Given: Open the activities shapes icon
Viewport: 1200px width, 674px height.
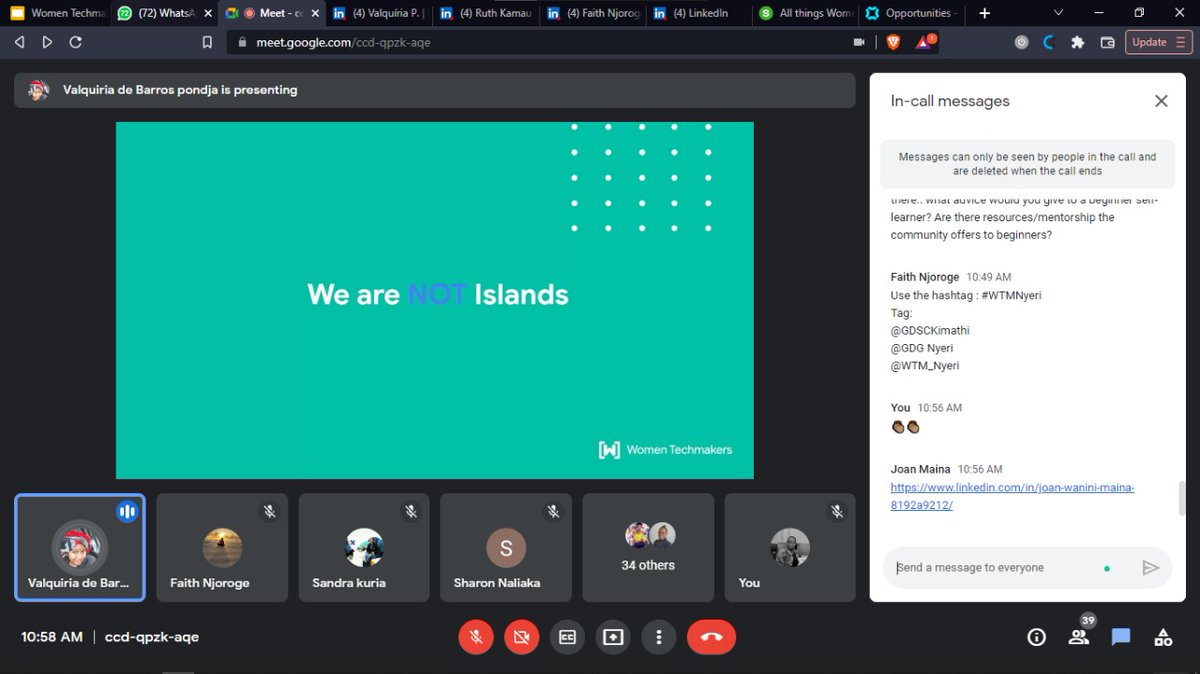Looking at the screenshot, I should [1163, 637].
